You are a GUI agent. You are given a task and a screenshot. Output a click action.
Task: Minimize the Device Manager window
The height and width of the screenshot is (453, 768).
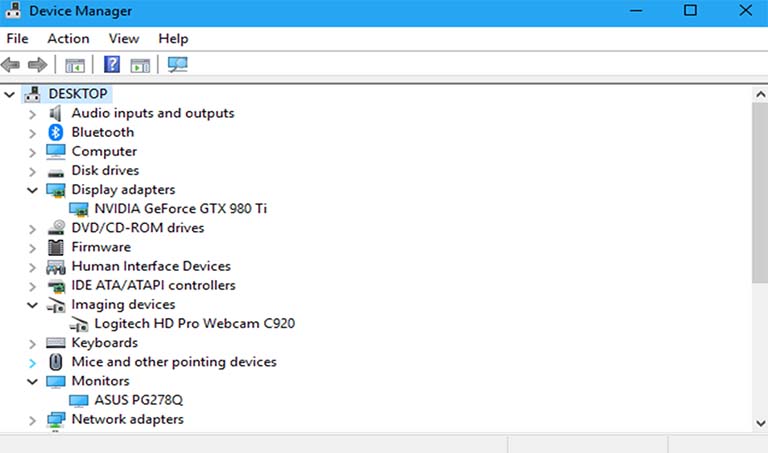click(636, 10)
